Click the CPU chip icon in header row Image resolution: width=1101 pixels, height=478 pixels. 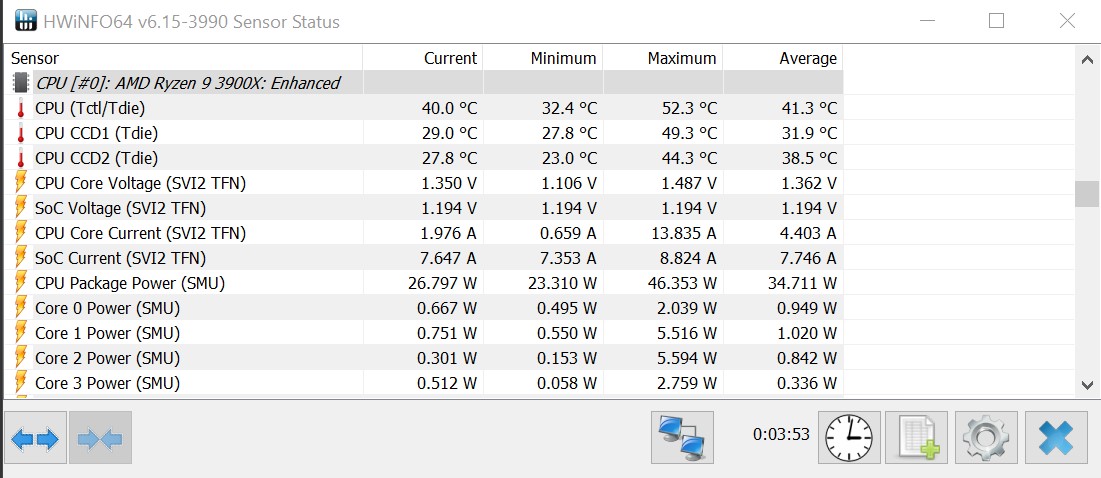[21, 83]
